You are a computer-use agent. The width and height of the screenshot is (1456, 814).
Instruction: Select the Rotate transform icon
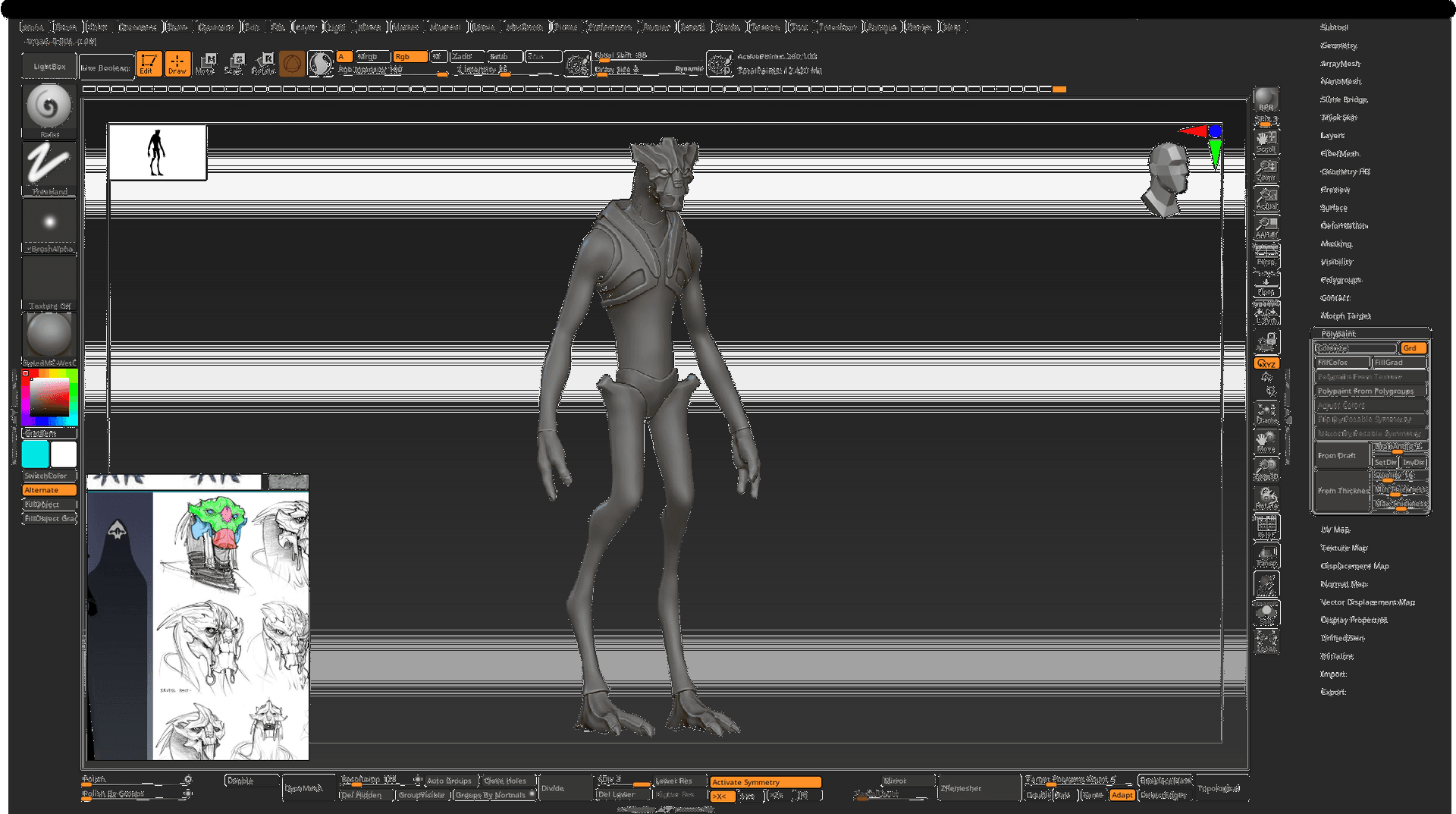[x=264, y=64]
